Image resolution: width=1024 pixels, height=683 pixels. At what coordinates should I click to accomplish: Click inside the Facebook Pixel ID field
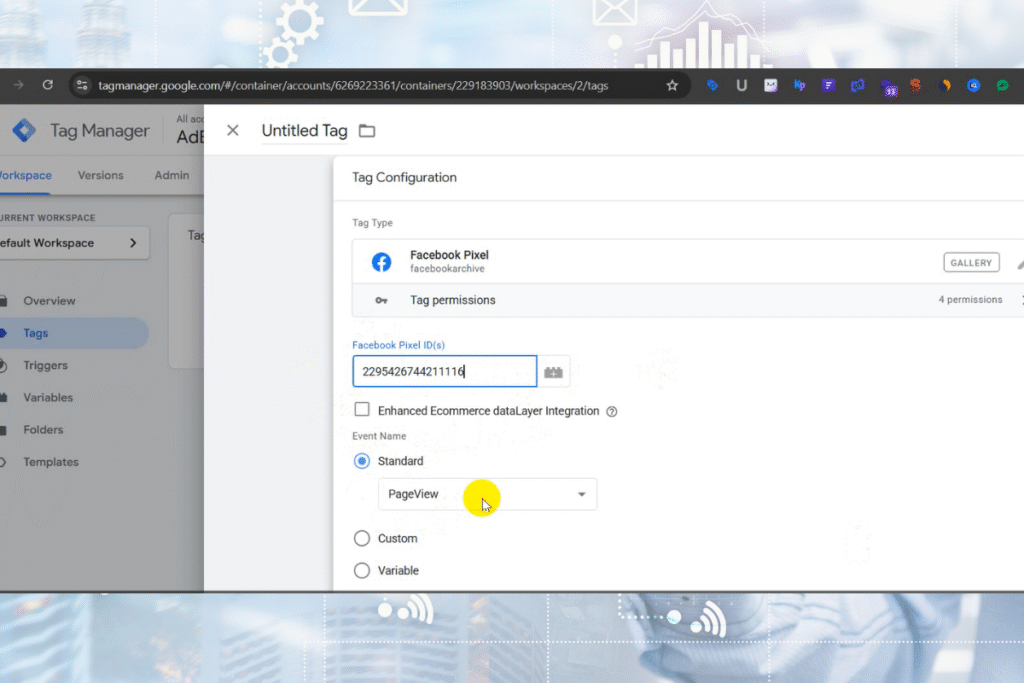445,371
